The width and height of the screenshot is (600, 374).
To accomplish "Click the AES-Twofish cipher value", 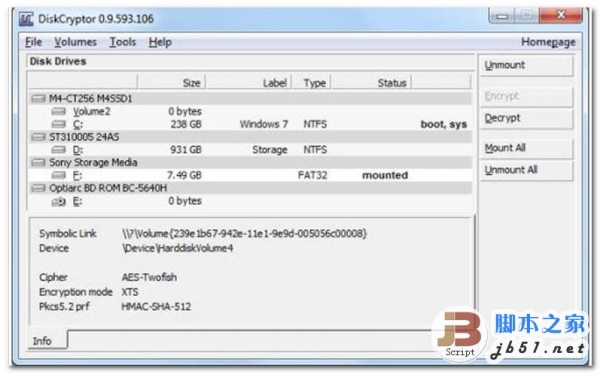I will [149, 277].
